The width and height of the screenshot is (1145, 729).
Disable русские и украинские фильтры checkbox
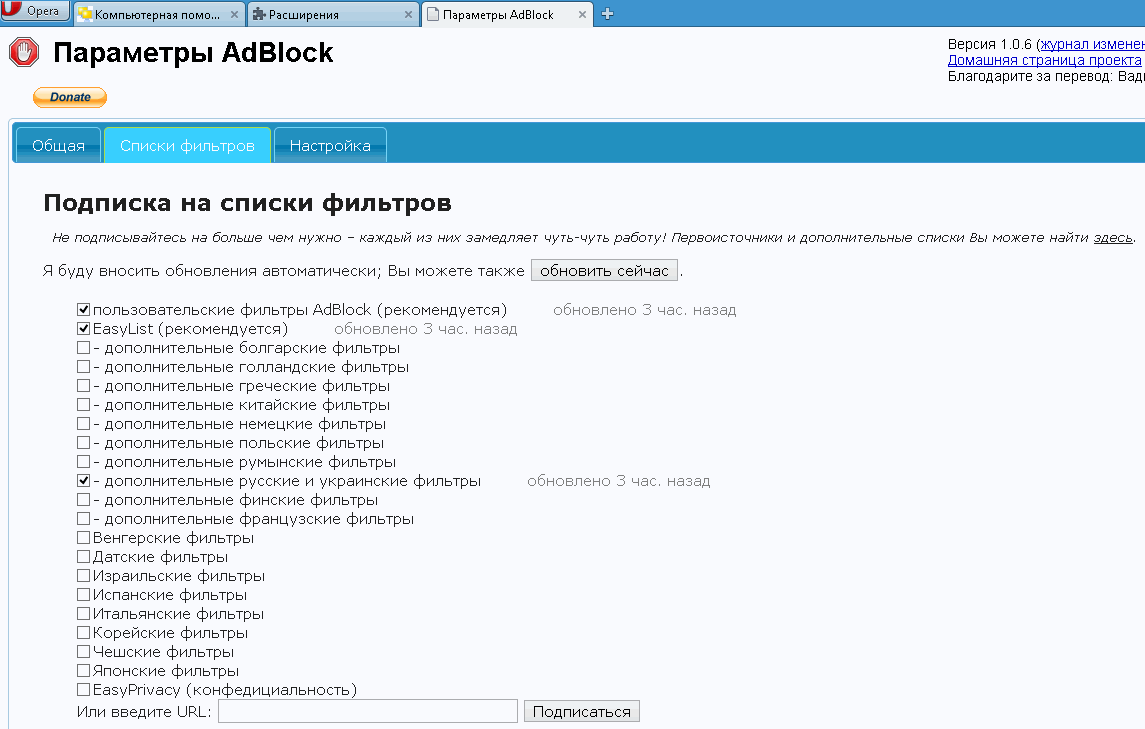pos(84,481)
